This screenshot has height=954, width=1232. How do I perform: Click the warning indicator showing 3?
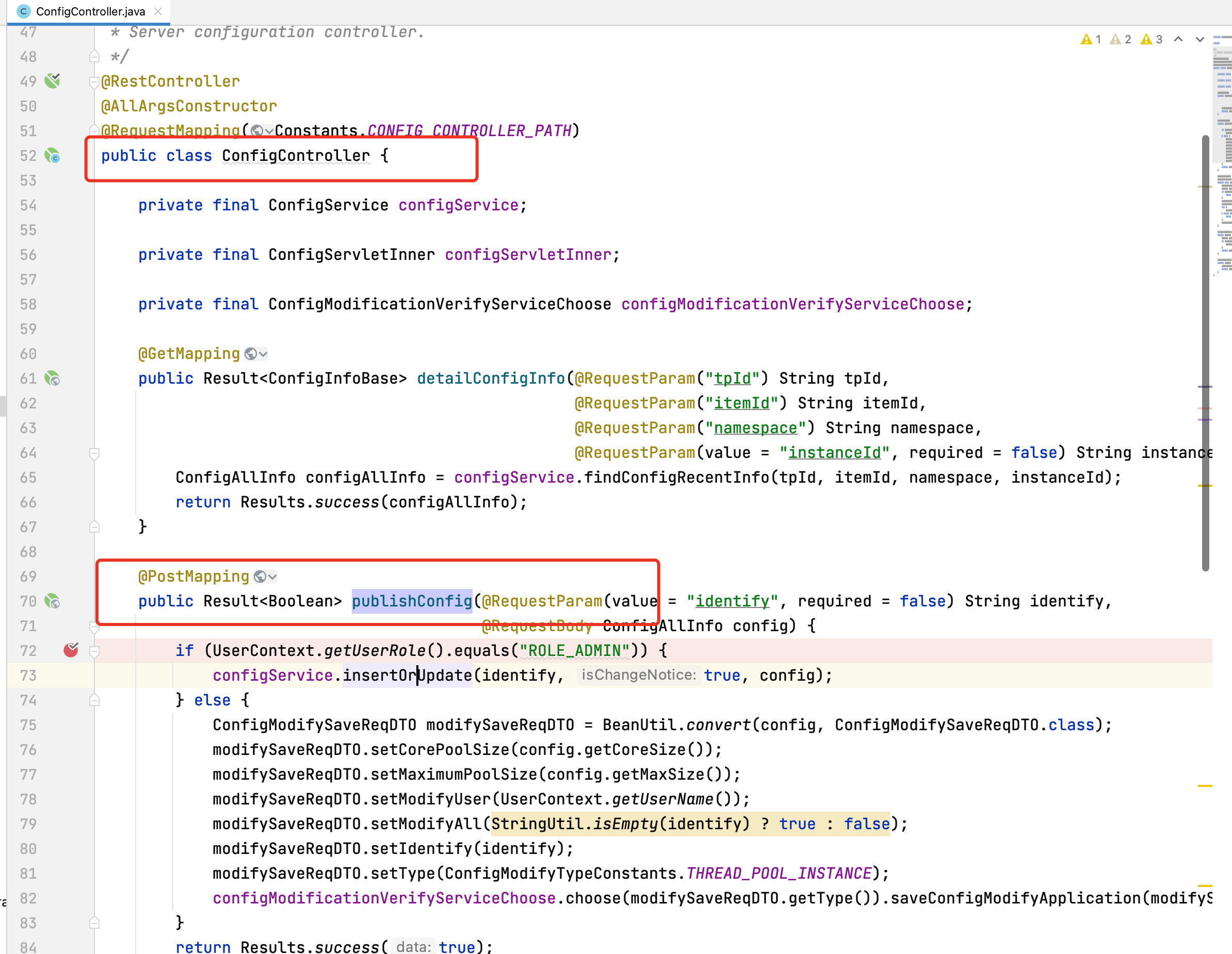[1152, 40]
